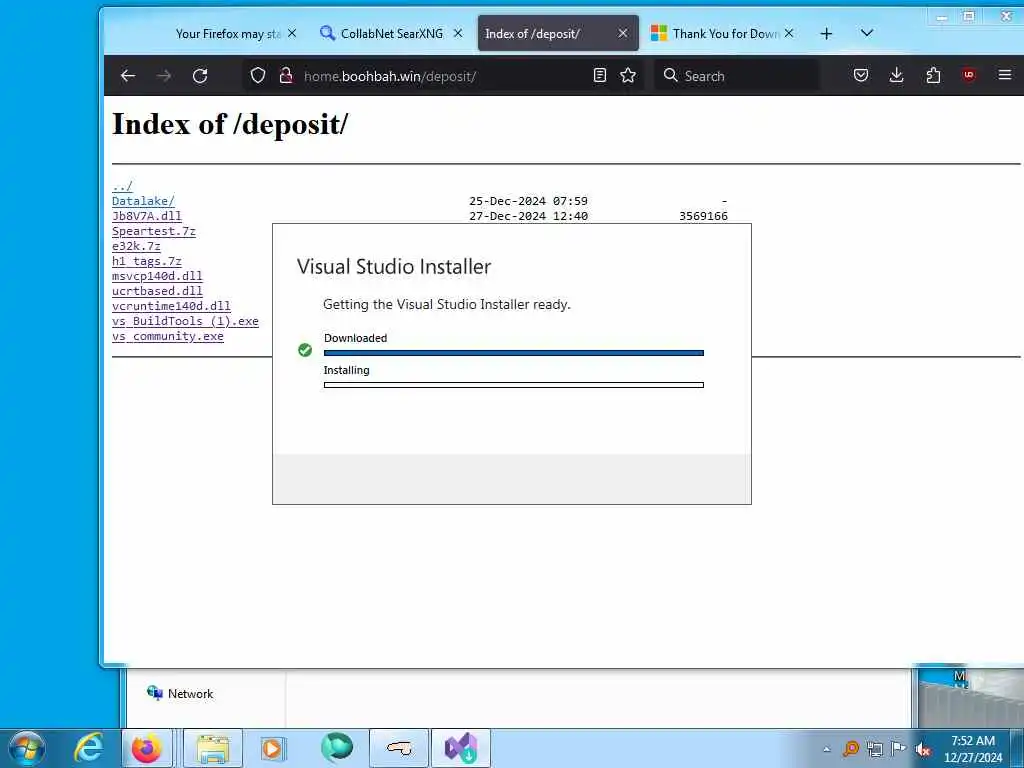Open Windows Media Player taskbar icon
1024x768 pixels.
pos(272,748)
